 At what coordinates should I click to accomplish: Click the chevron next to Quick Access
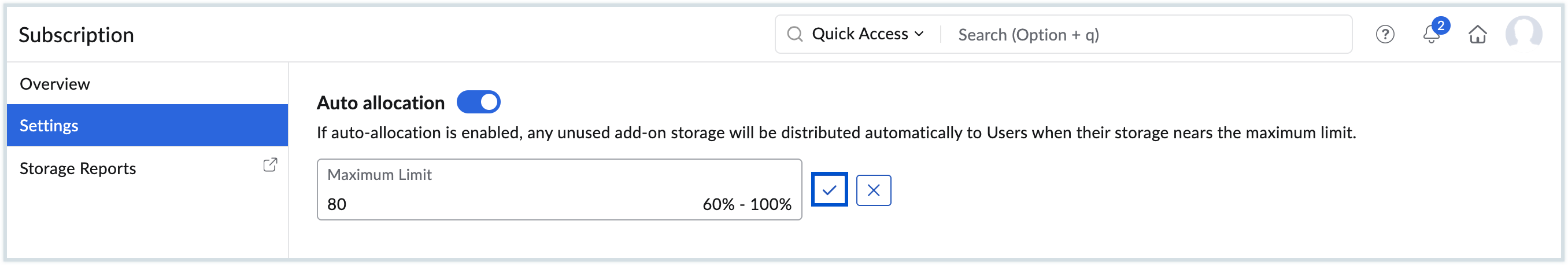(919, 34)
